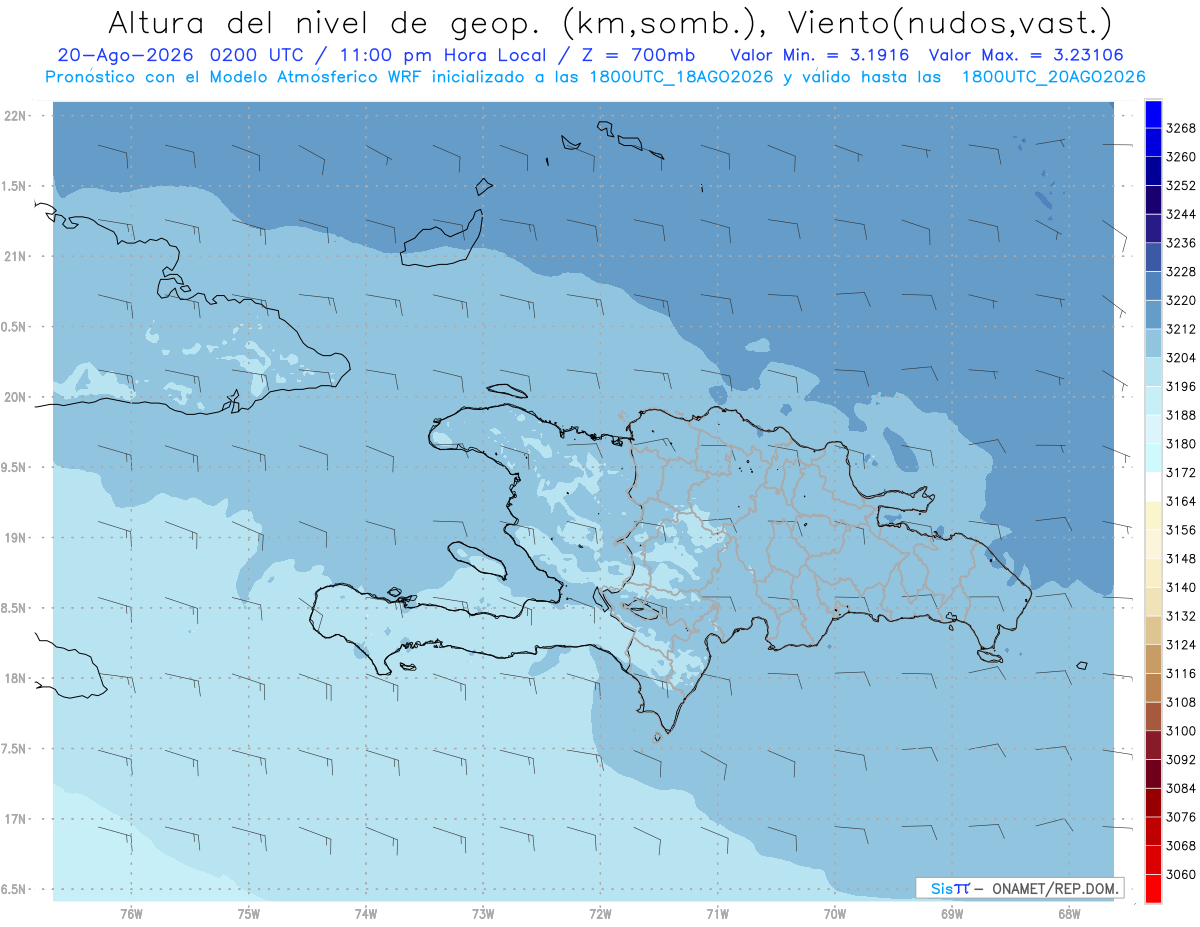
Task: Click the 3148 color scale label
Action: 1181,559
